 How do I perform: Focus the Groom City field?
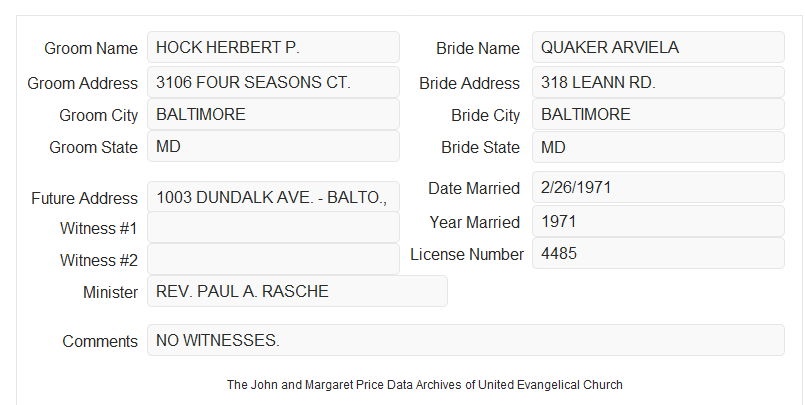[x=273, y=114]
